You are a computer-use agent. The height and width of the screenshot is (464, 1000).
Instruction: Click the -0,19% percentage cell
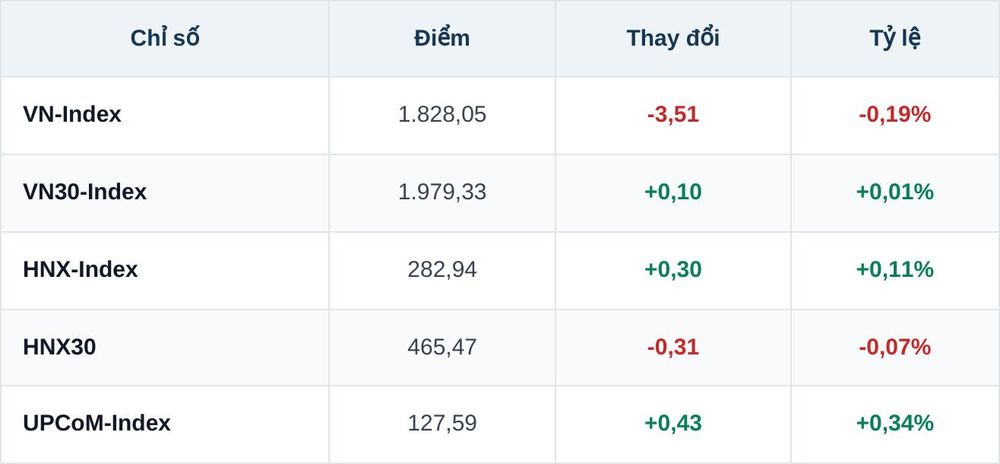pos(895,115)
